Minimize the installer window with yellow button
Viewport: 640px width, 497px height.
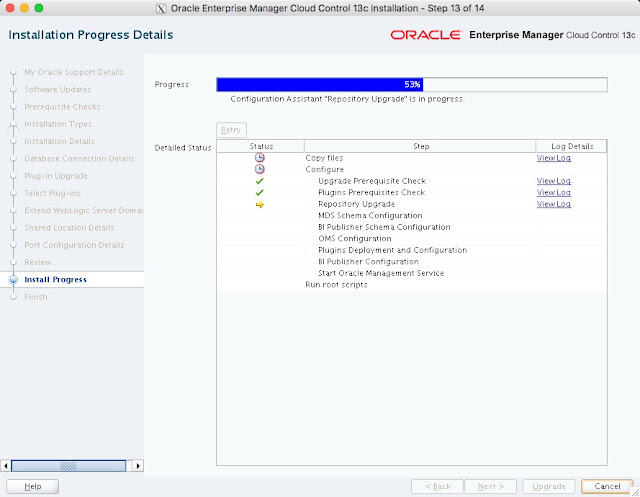24,8
